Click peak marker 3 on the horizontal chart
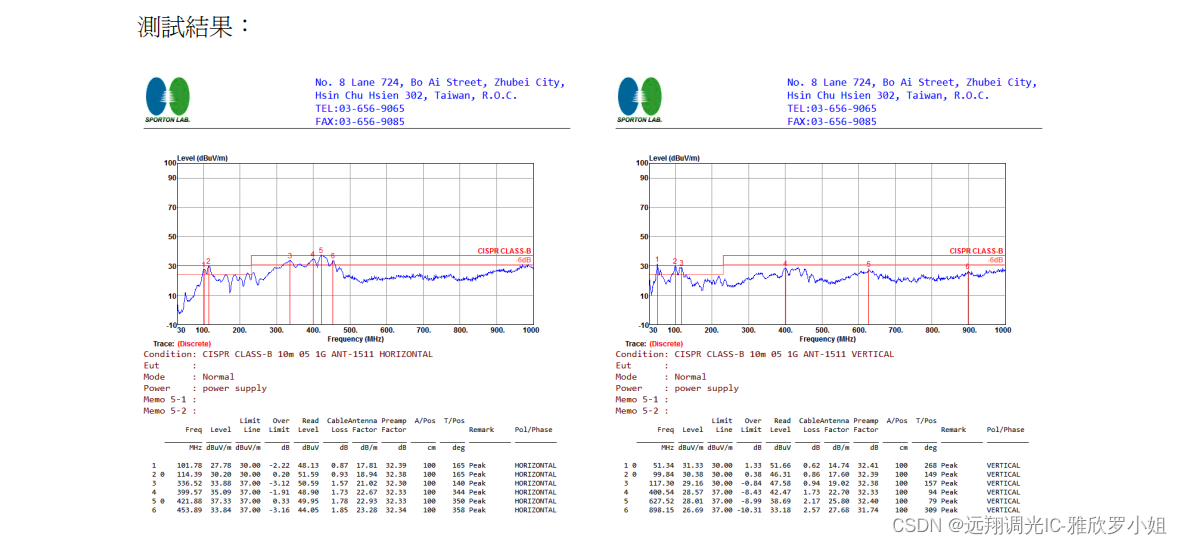Viewport: 1182px width, 544px height. coord(289,256)
